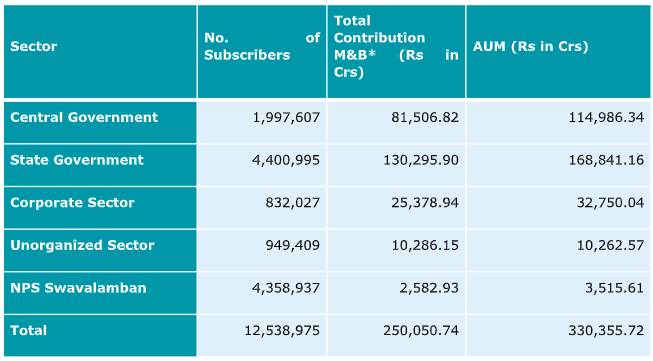
Task: Select the Unorganized Sector row label
Action: pyautogui.click(x=82, y=245)
